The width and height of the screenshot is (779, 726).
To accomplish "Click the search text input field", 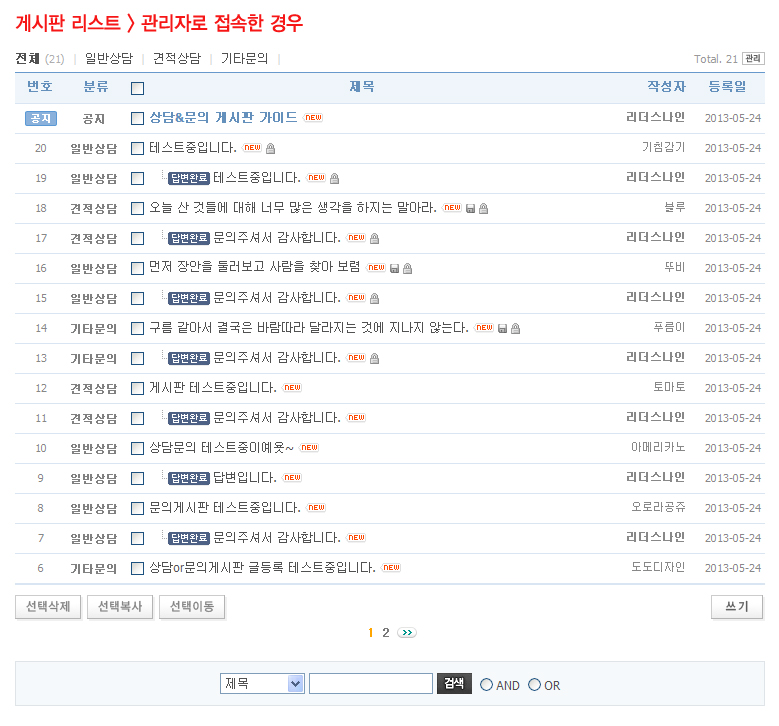I will click(371, 684).
